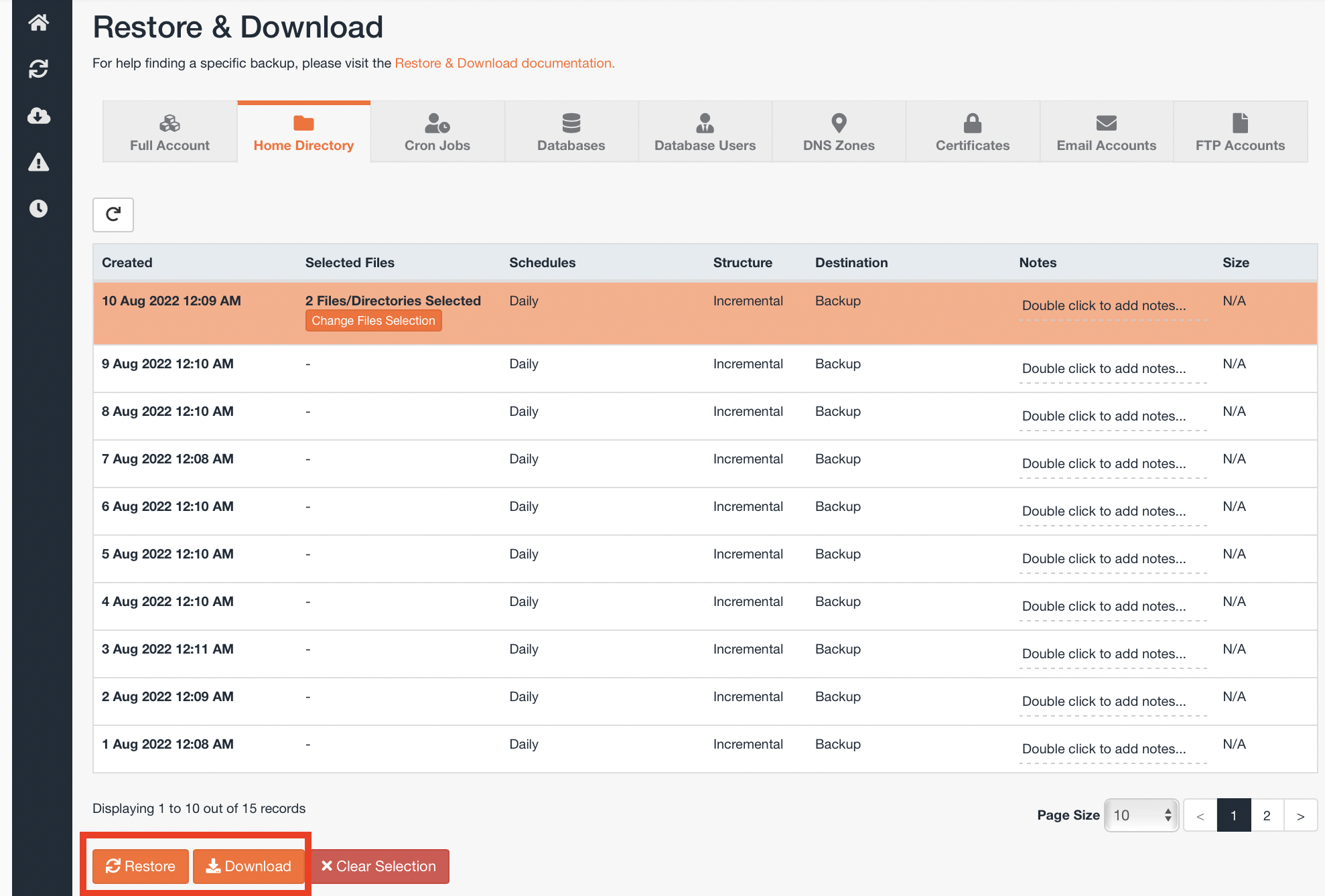Click the Restore button
This screenshot has width=1325, height=896.
pos(141,866)
